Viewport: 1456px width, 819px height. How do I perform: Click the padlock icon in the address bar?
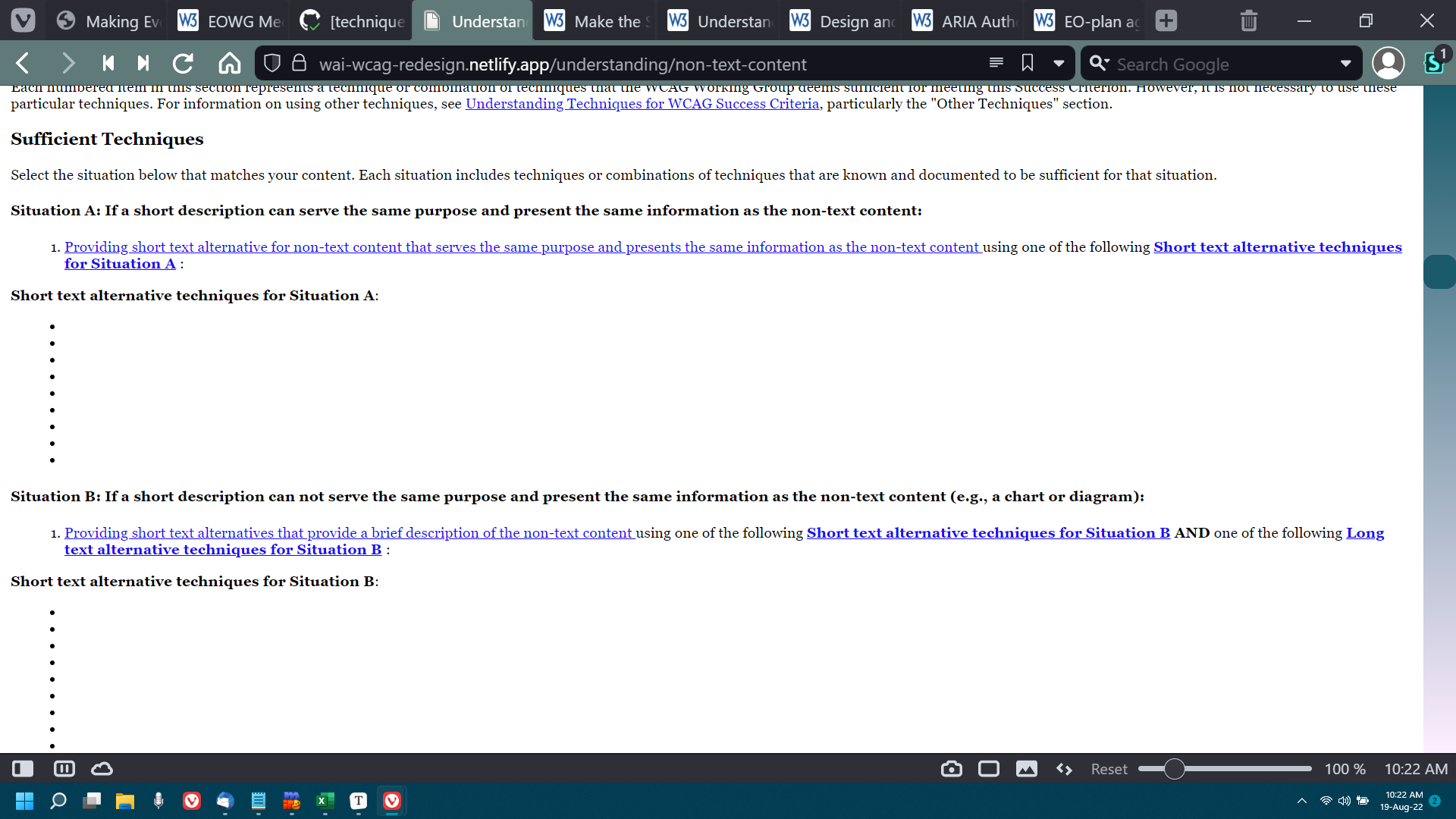pyautogui.click(x=298, y=63)
